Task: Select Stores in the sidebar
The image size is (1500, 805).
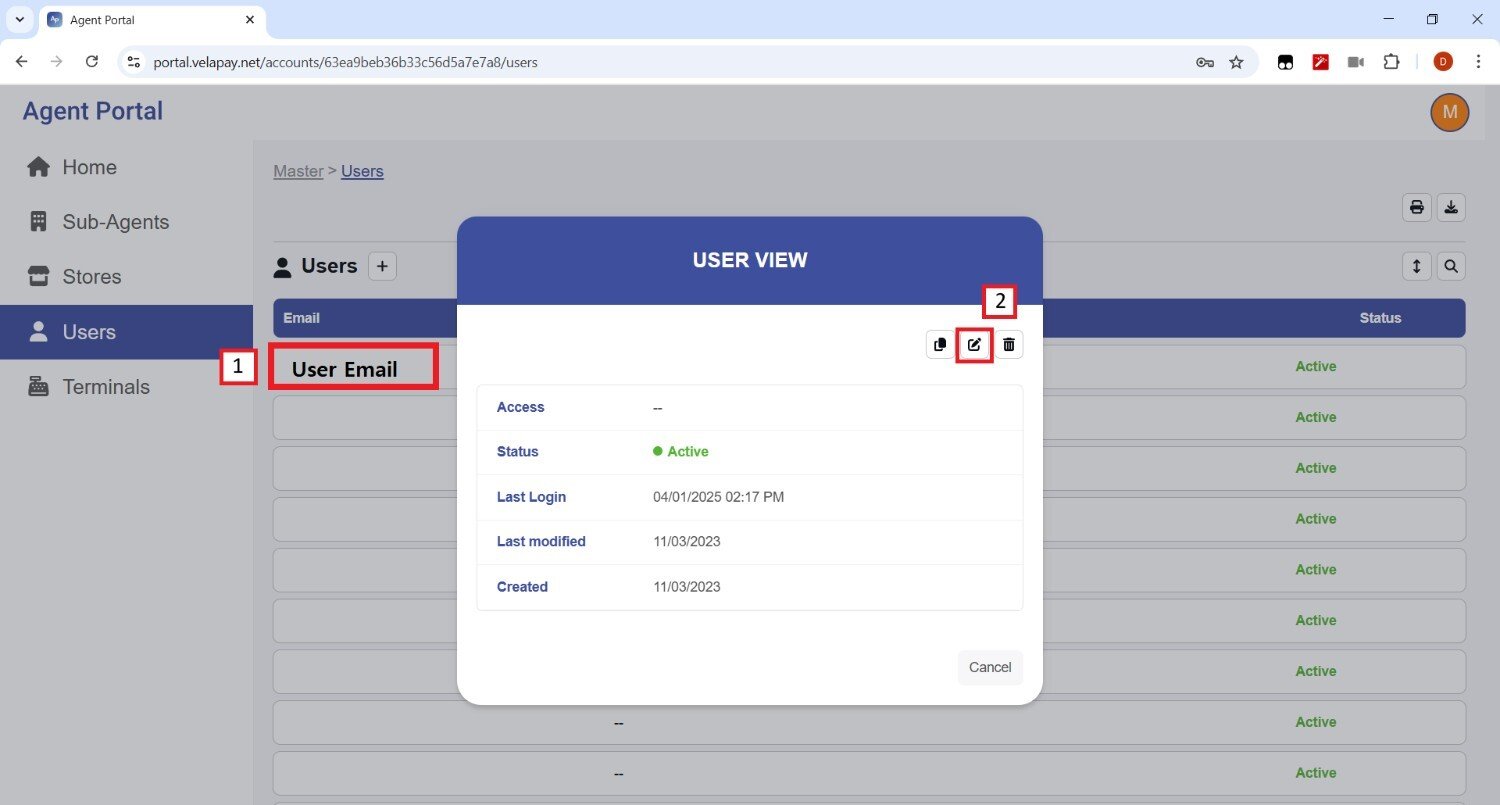Action: coord(91,277)
